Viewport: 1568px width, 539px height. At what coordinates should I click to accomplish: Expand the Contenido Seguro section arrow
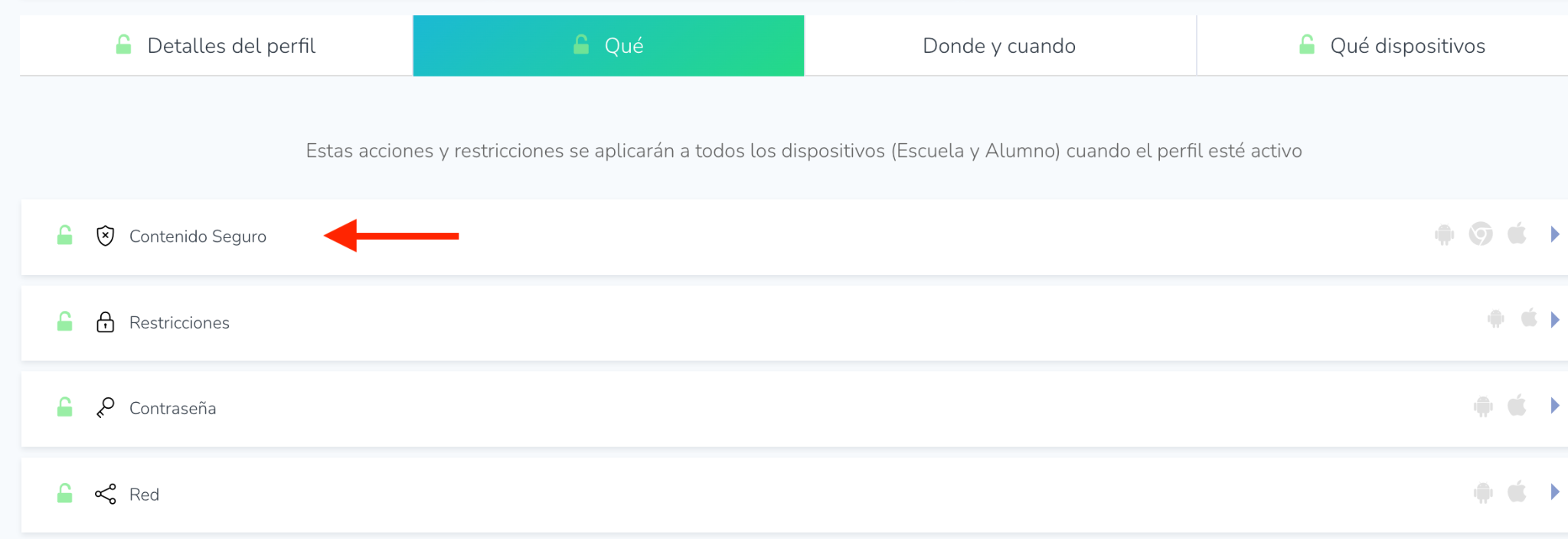pyautogui.click(x=1554, y=234)
